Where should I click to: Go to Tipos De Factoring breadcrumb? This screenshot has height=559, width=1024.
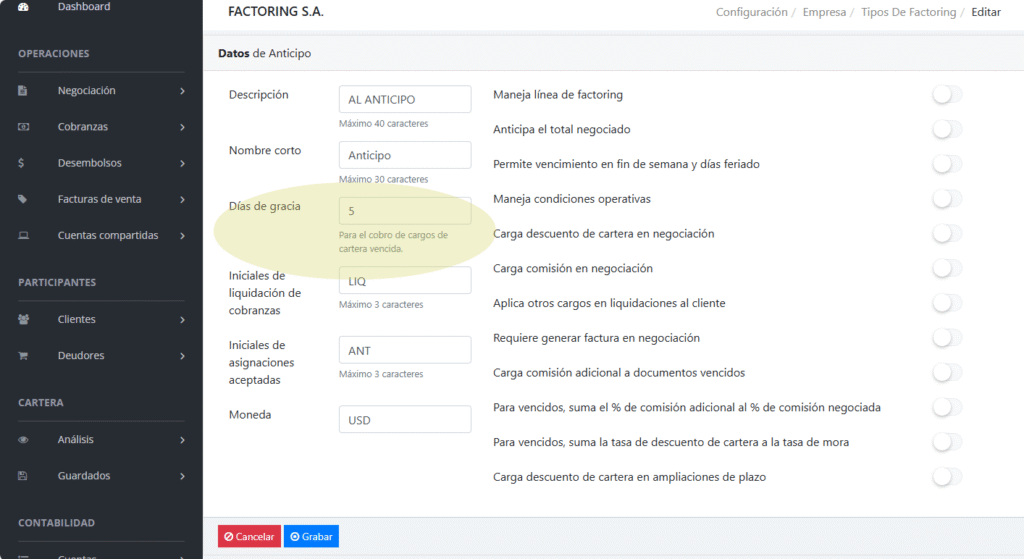pyautogui.click(x=908, y=13)
